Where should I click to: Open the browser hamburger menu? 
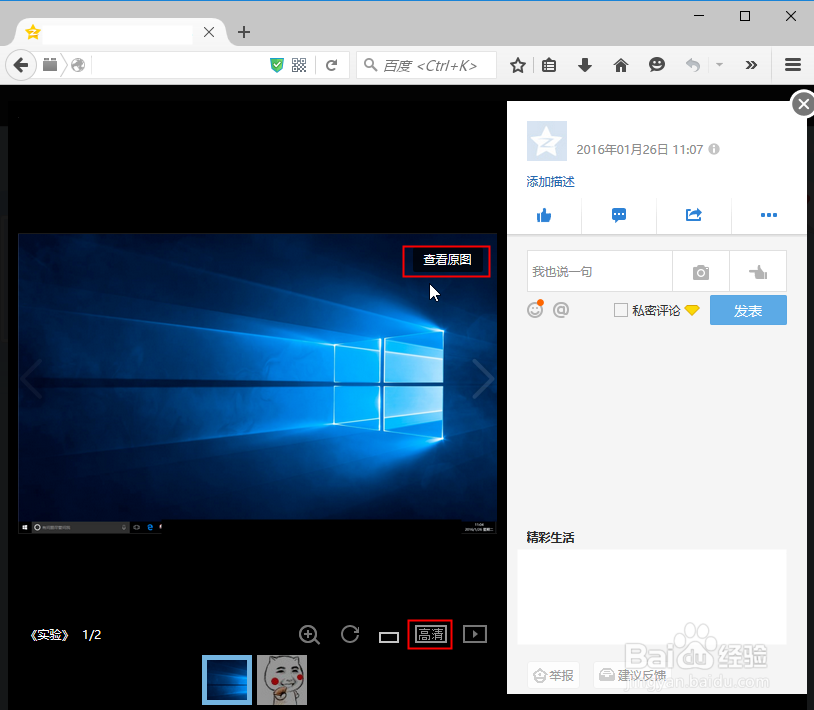pos(793,65)
